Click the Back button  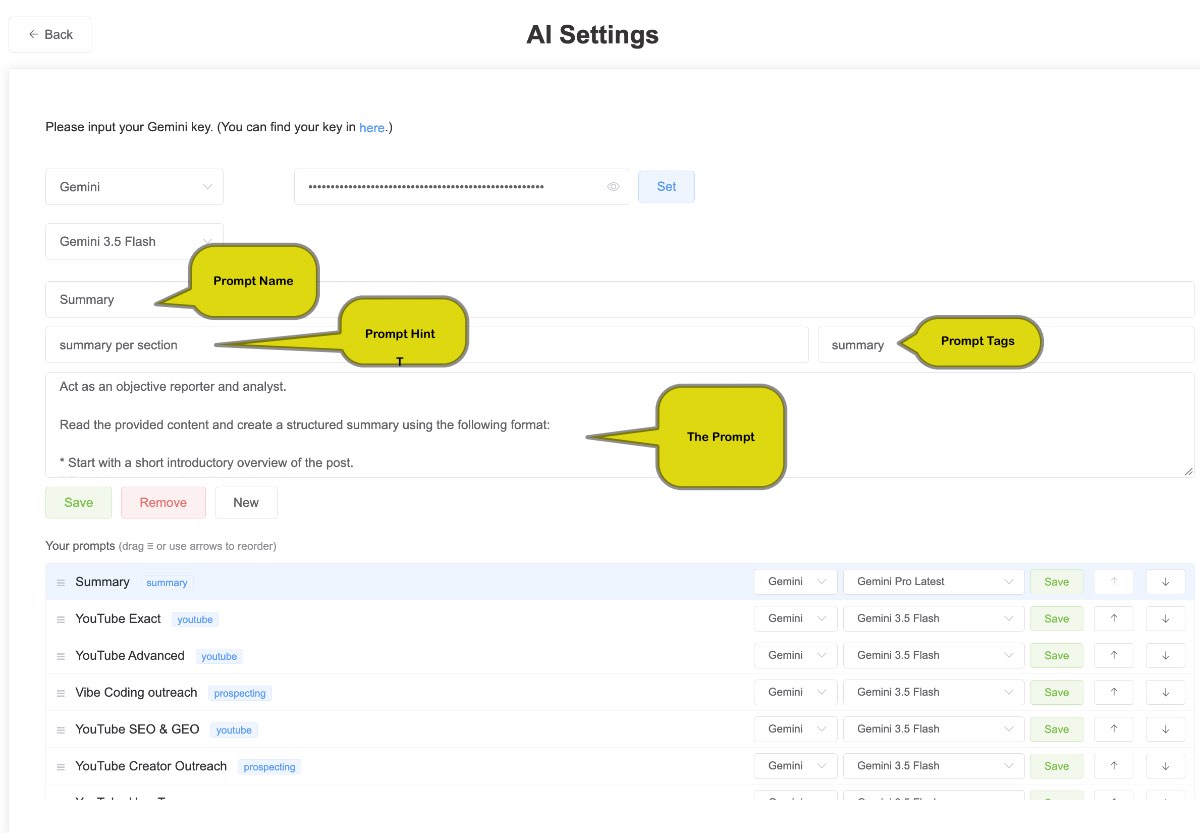pyautogui.click(x=50, y=34)
